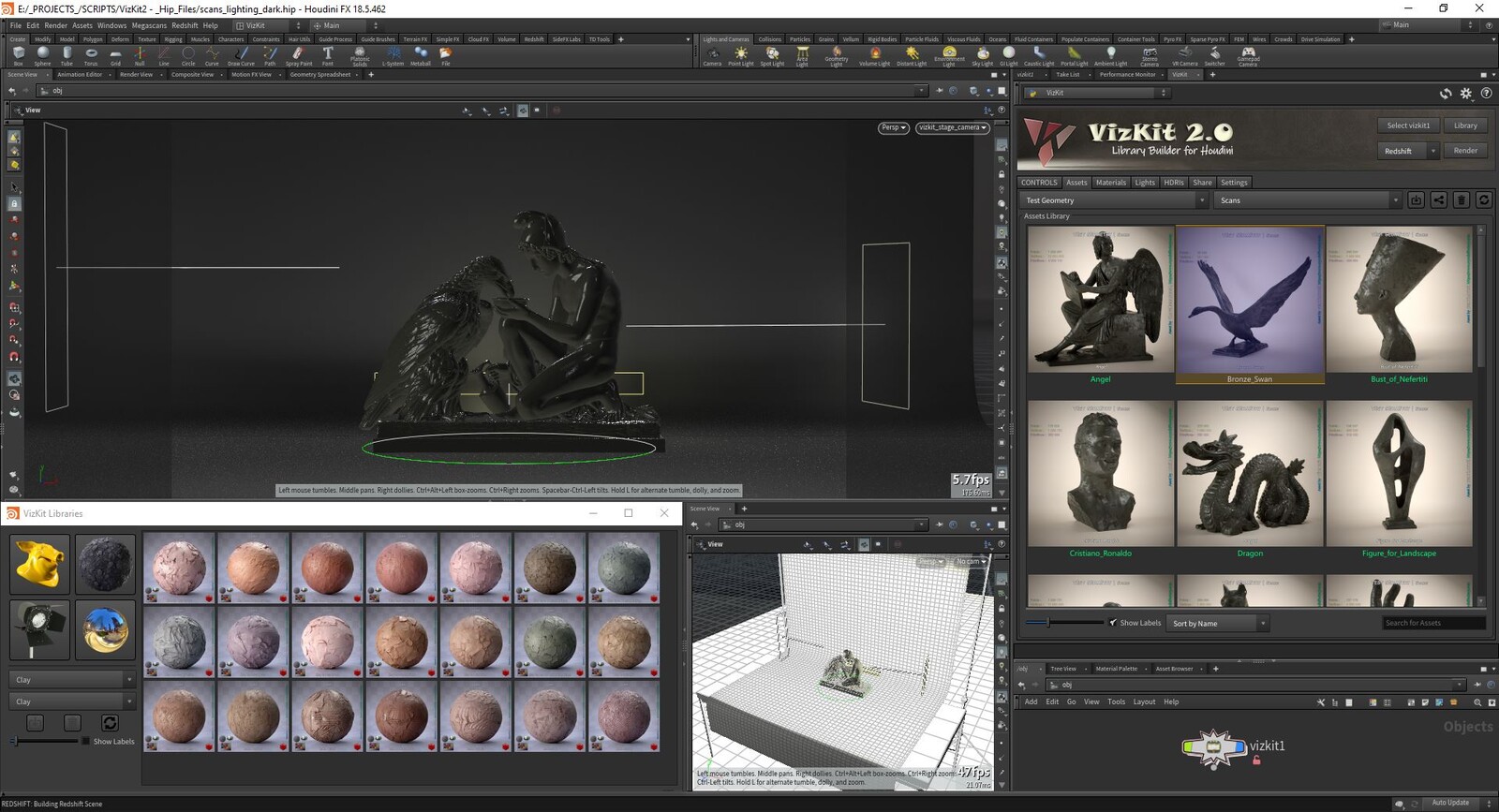Viewport: 1499px width, 812px height.
Task: Click the VizKit trash delete icon
Action: pyautogui.click(x=1461, y=200)
